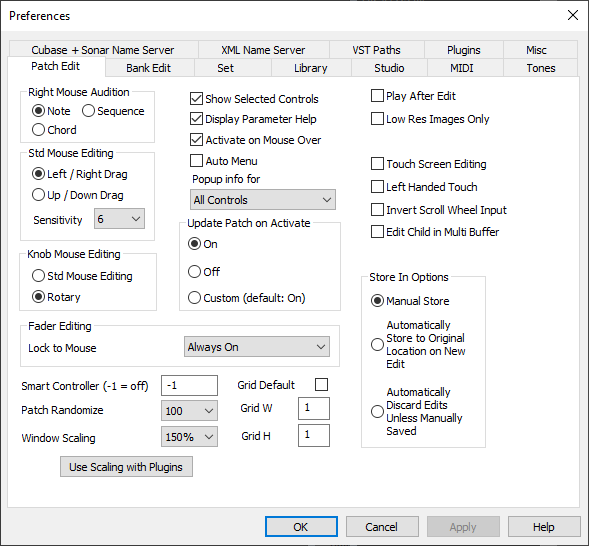Open Help for preferences
Viewport: 589px width, 546px height.
point(544,527)
